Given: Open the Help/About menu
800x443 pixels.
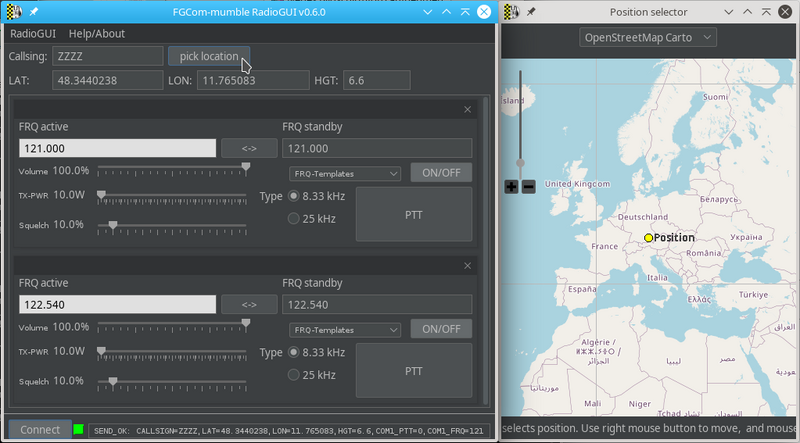Looking at the screenshot, I should tap(97, 34).
